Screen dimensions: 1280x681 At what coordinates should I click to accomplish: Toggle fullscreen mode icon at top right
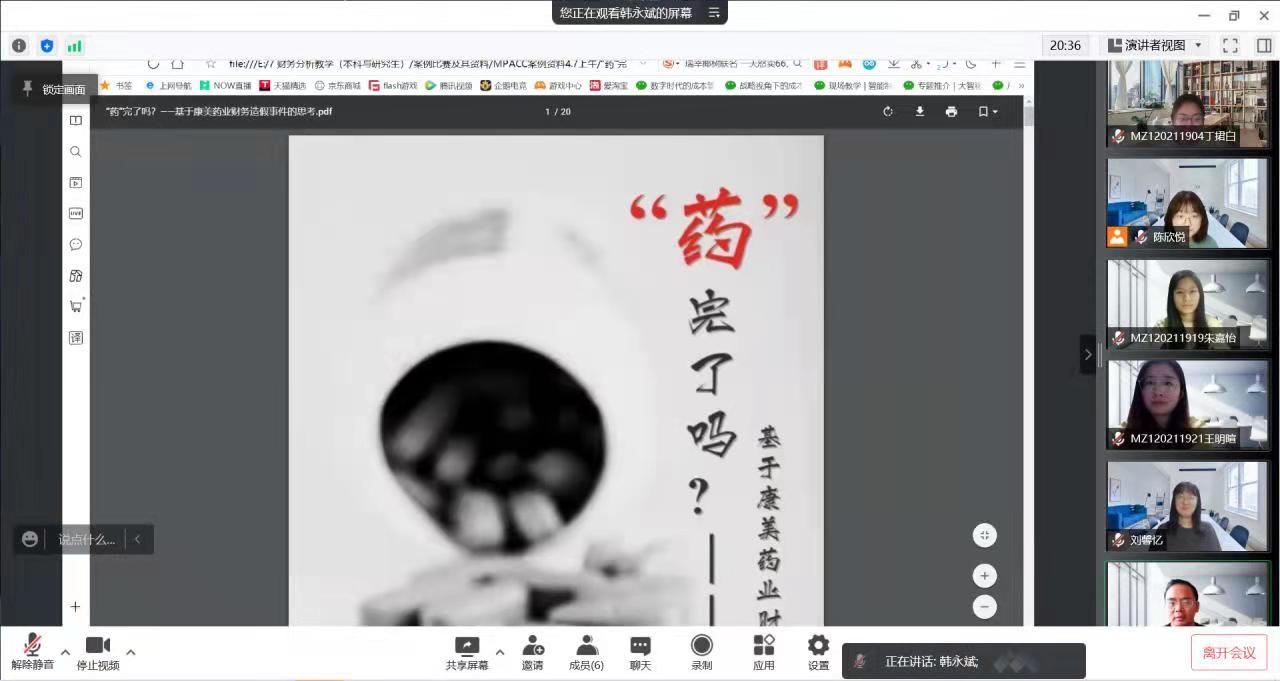tap(1230, 46)
